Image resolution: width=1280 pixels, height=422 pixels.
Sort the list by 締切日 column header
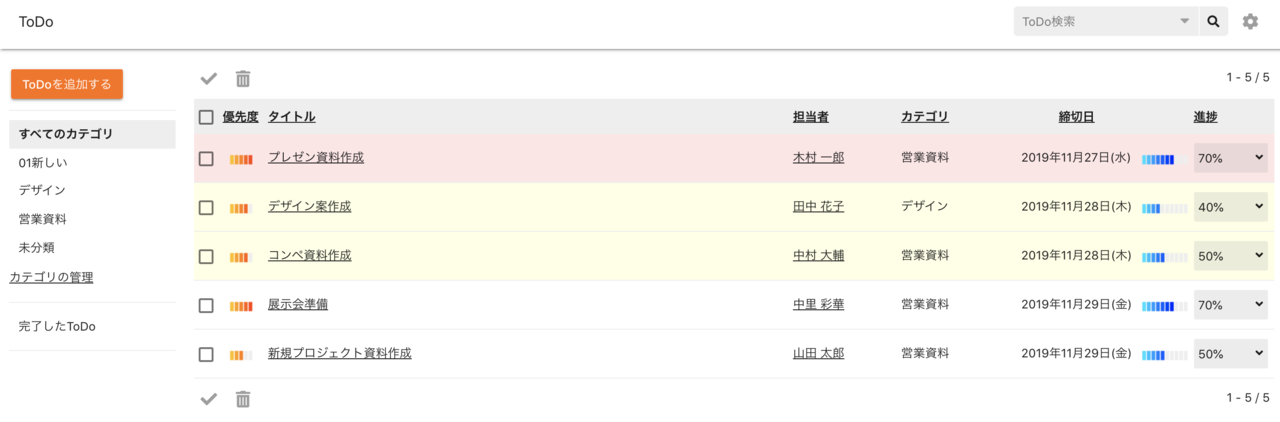(x=1076, y=117)
